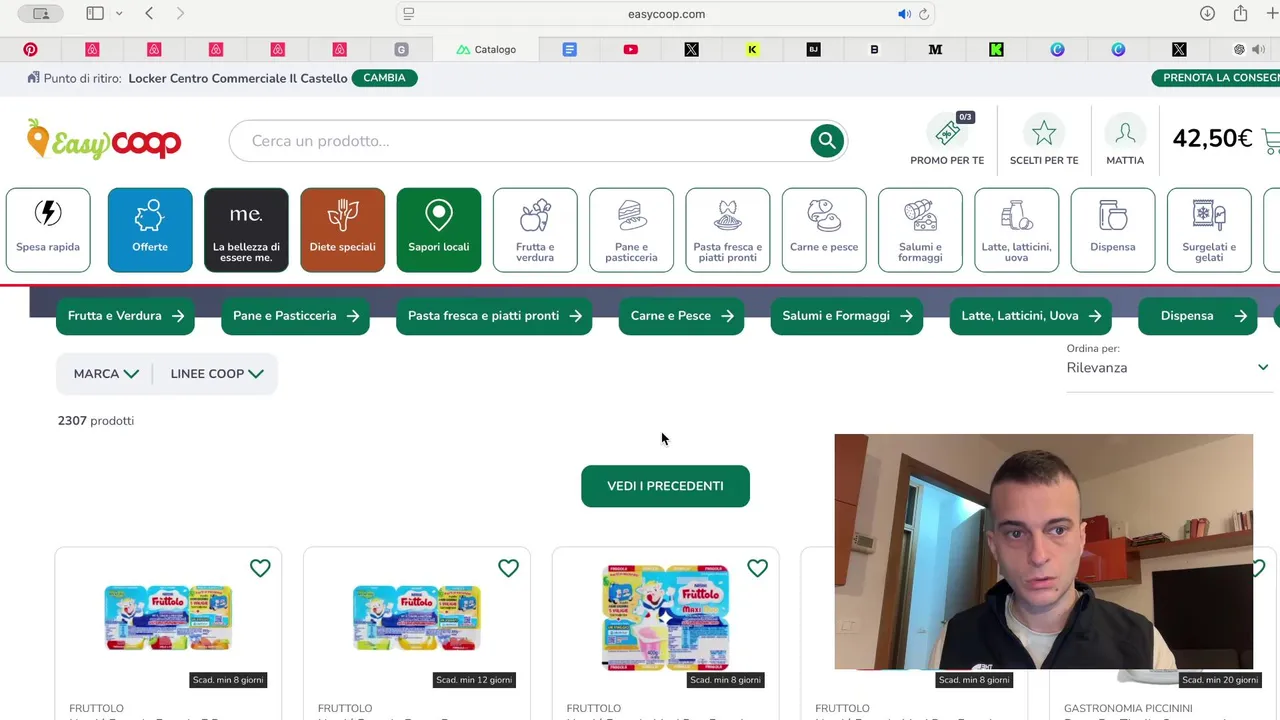Click the green Latte, Latticini, Uova pill
1280x720 pixels.
(x=1030, y=316)
